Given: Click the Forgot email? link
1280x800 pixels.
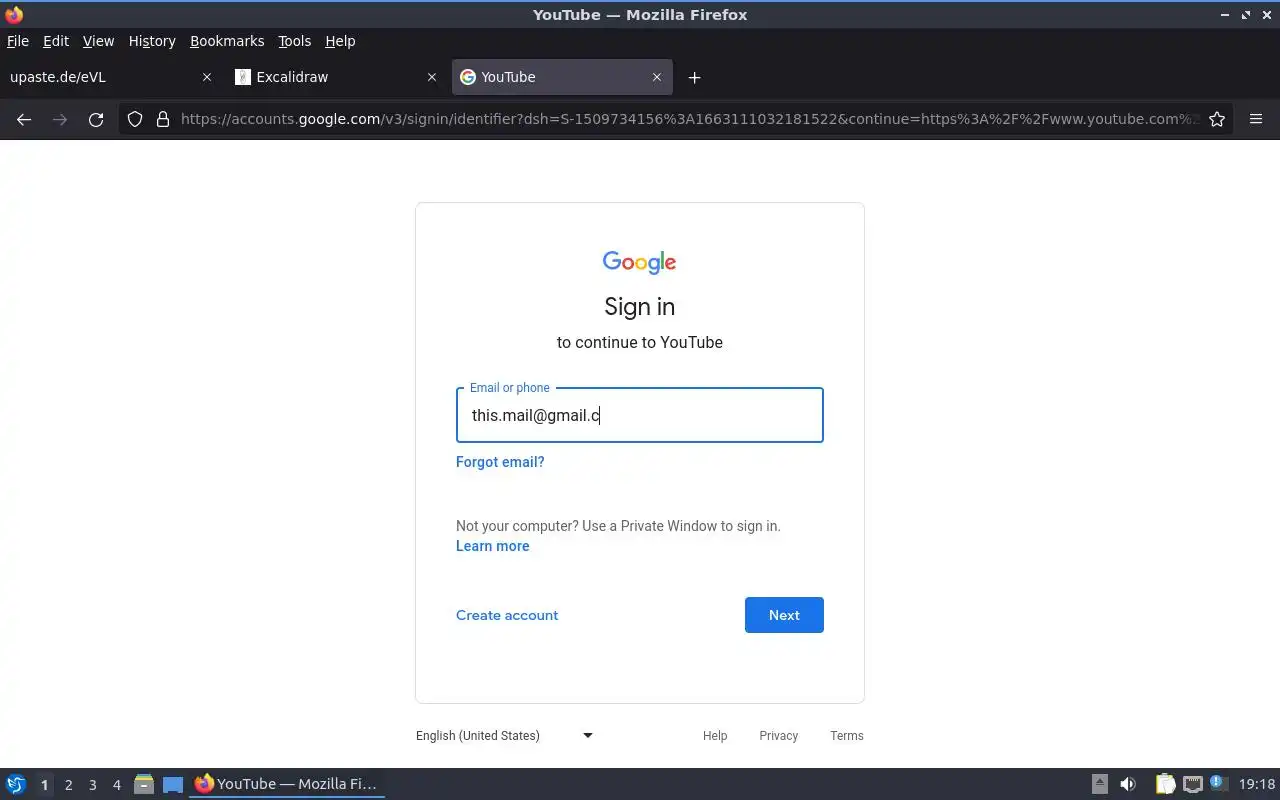Looking at the screenshot, I should tap(500, 462).
